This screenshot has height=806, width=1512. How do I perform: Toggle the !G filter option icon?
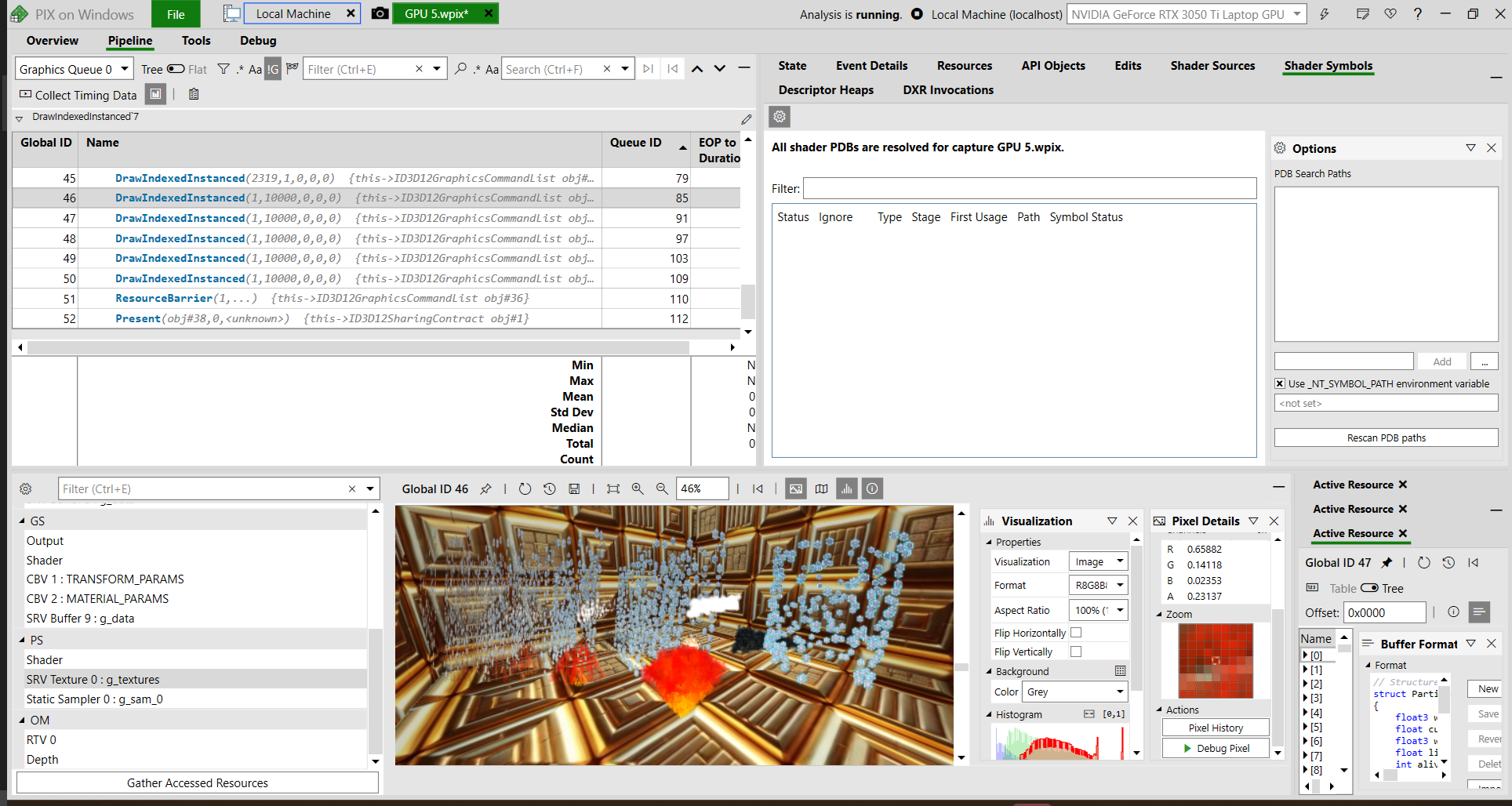click(x=272, y=69)
